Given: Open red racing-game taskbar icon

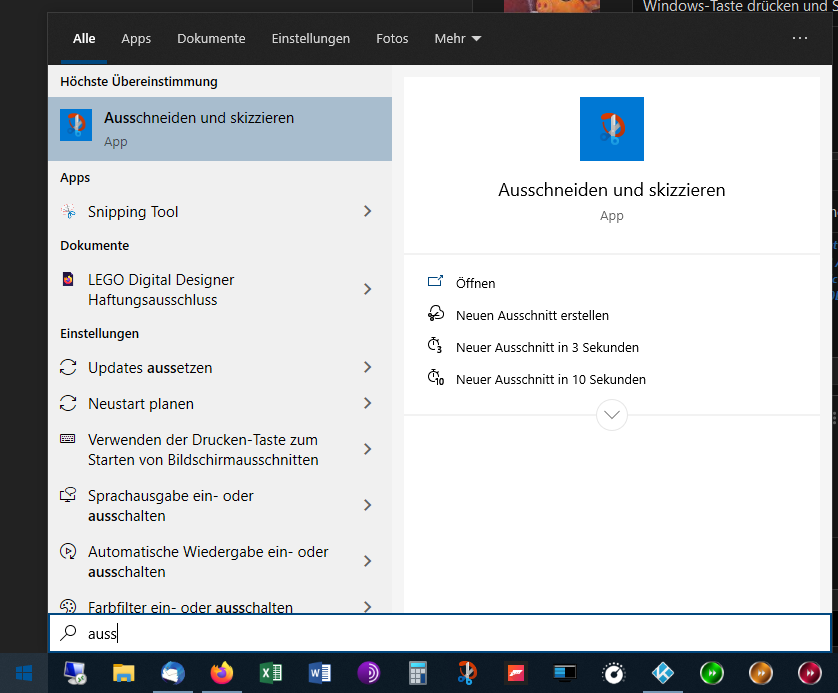Looking at the screenshot, I should click(516, 673).
